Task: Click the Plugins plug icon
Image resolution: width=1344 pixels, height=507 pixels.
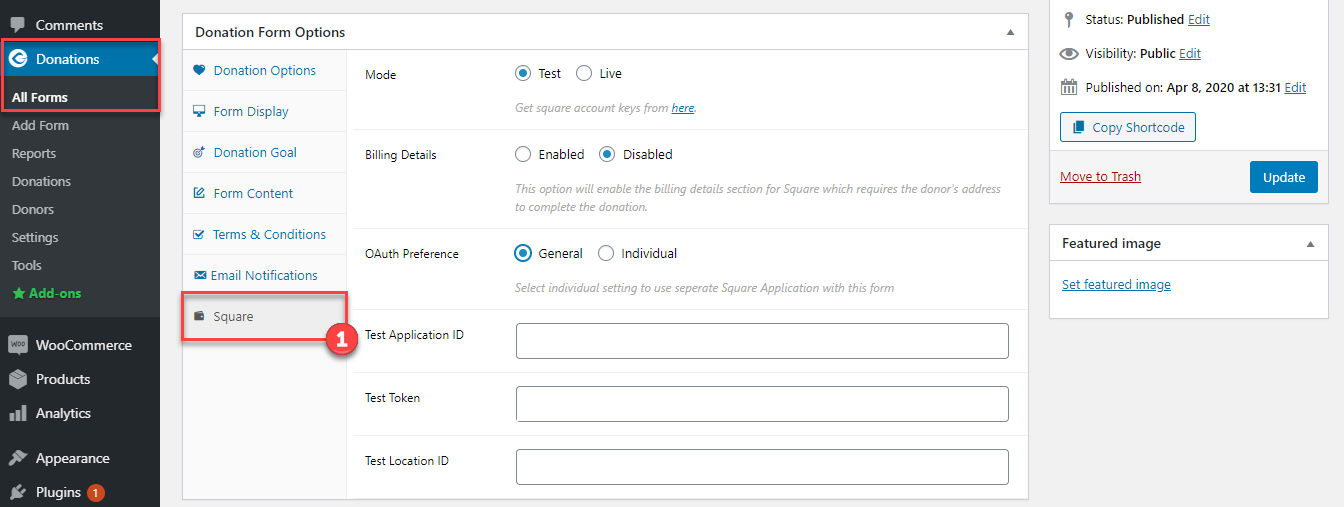Action: click(18, 492)
